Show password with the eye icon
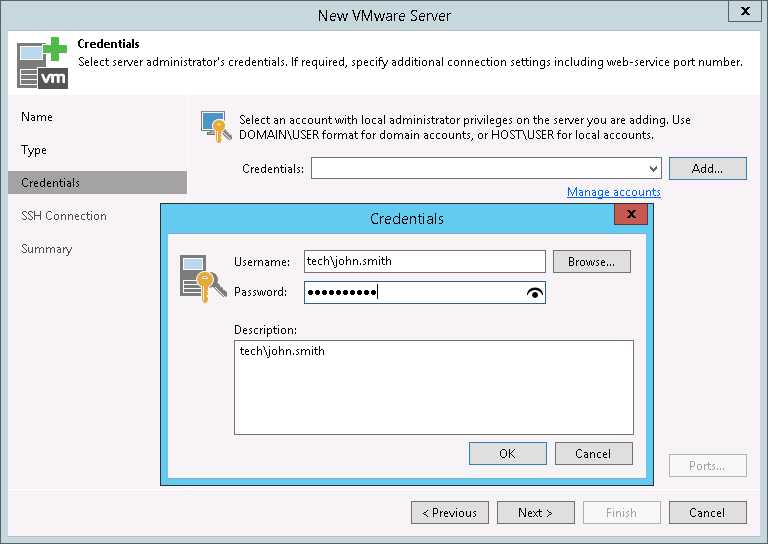 pyautogui.click(x=534, y=293)
